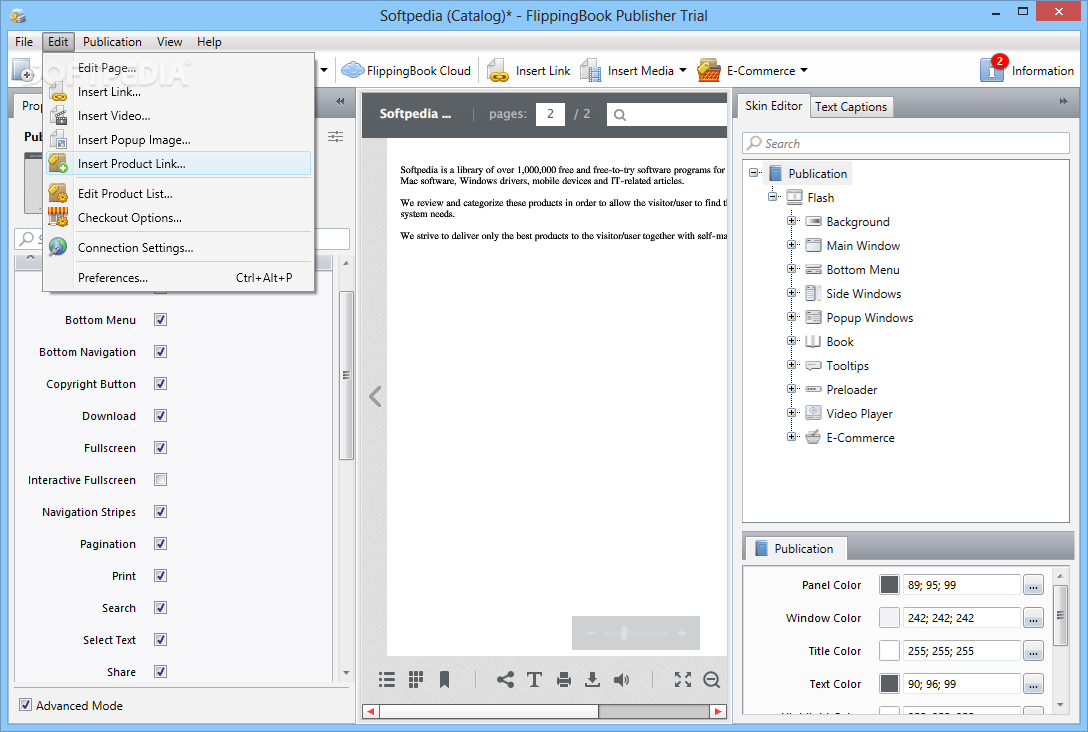Viewport: 1088px width, 732px height.
Task: Click Title Color browse ellipsis button
Action: [1033, 651]
